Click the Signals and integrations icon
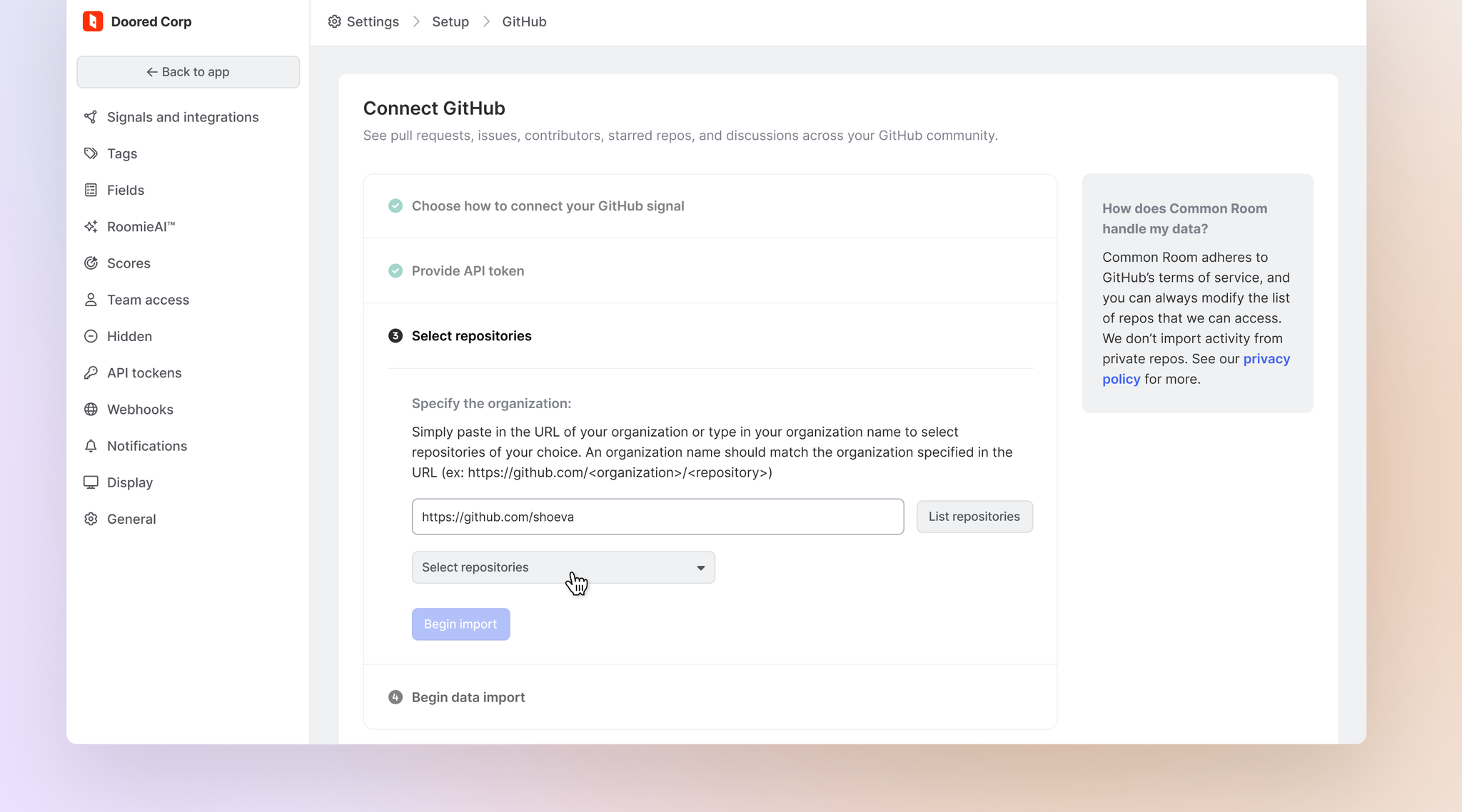The width and height of the screenshot is (1462, 812). pos(91,117)
